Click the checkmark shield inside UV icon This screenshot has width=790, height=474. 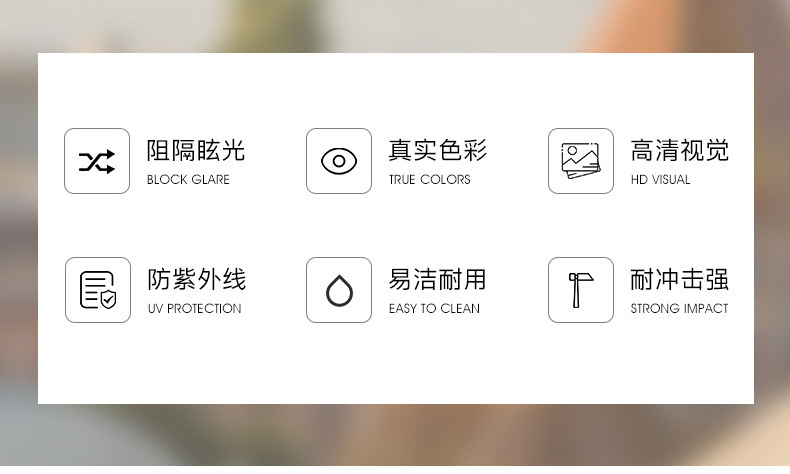click(108, 299)
